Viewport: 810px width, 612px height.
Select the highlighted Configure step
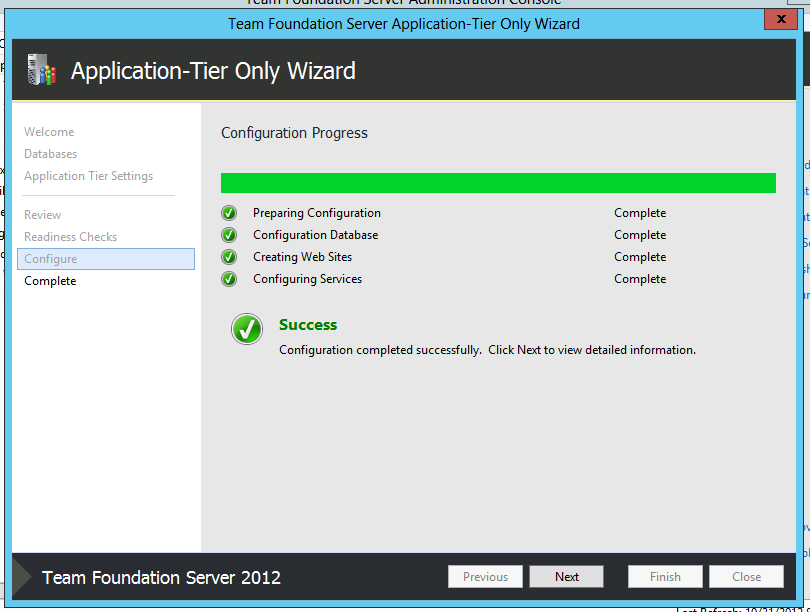point(106,259)
